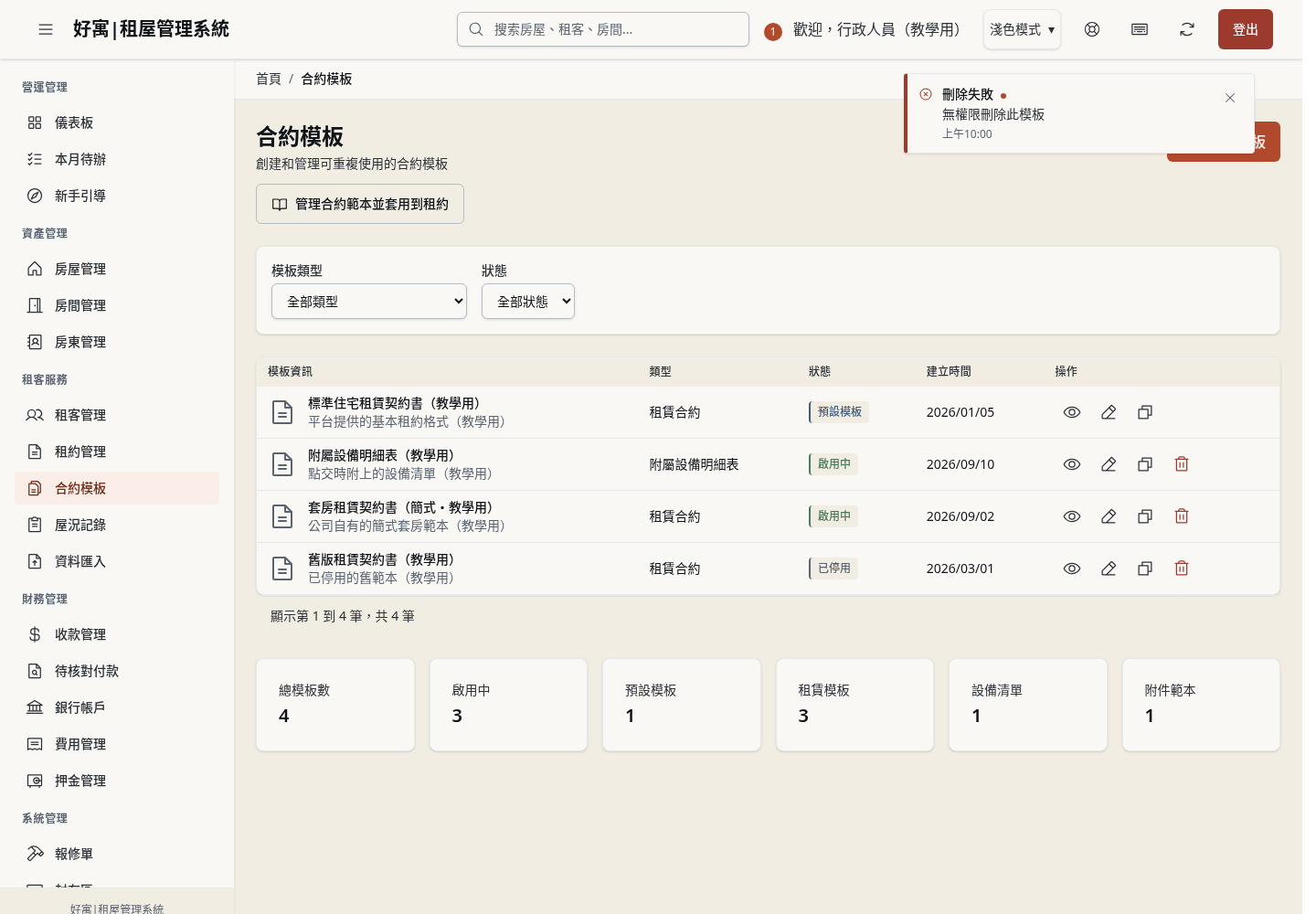Navigate to 房間管理

117,305
